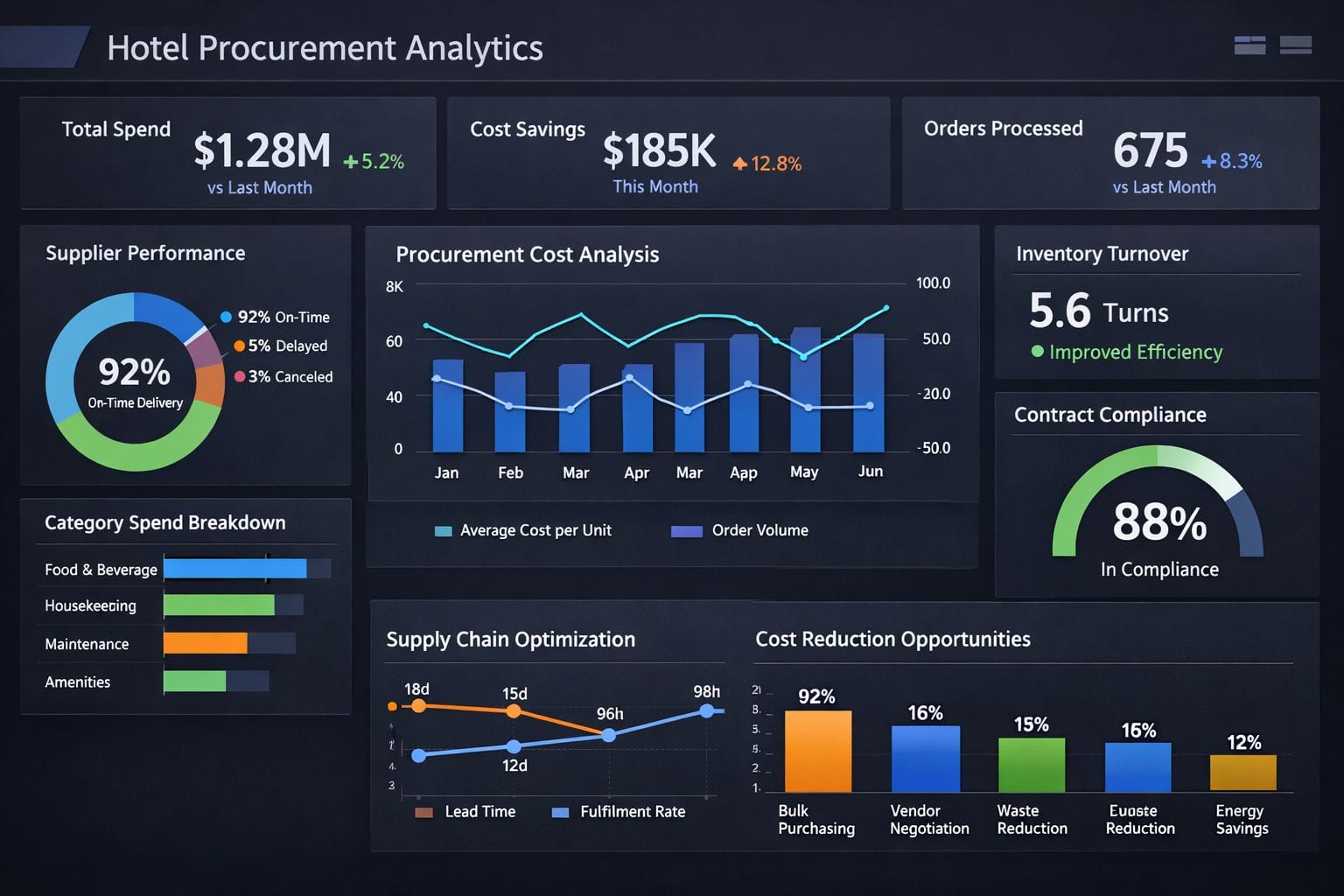1344x896 pixels.
Task: Click the orange Bulk Purchasing 92% bar
Action: [x=818, y=752]
